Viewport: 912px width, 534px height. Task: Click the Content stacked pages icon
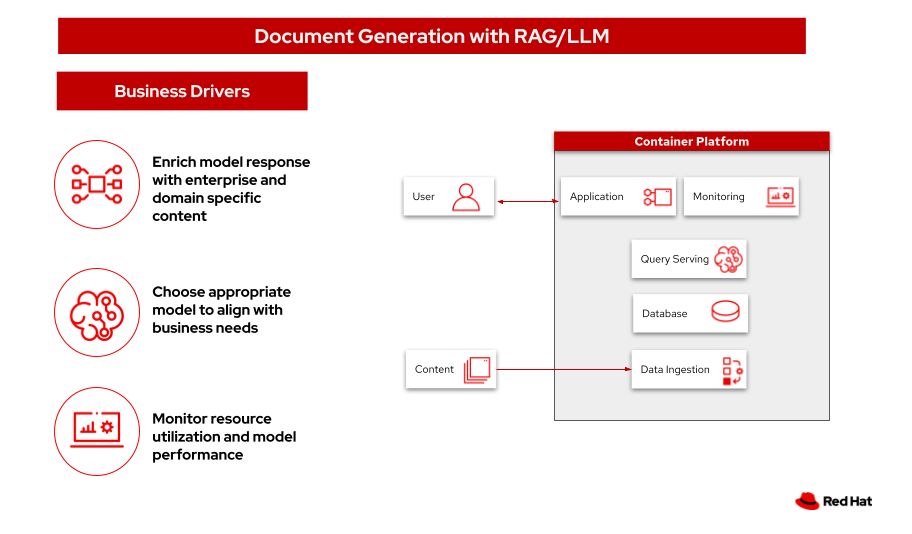(477, 370)
